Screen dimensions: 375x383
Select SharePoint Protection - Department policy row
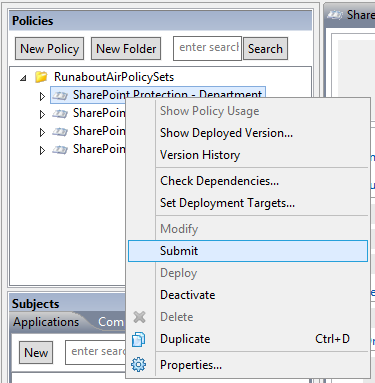(158, 94)
